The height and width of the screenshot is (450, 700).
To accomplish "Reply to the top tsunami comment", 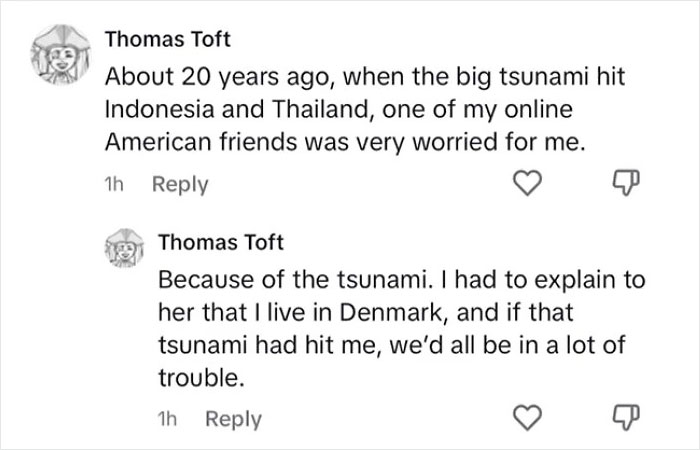I will [x=180, y=184].
